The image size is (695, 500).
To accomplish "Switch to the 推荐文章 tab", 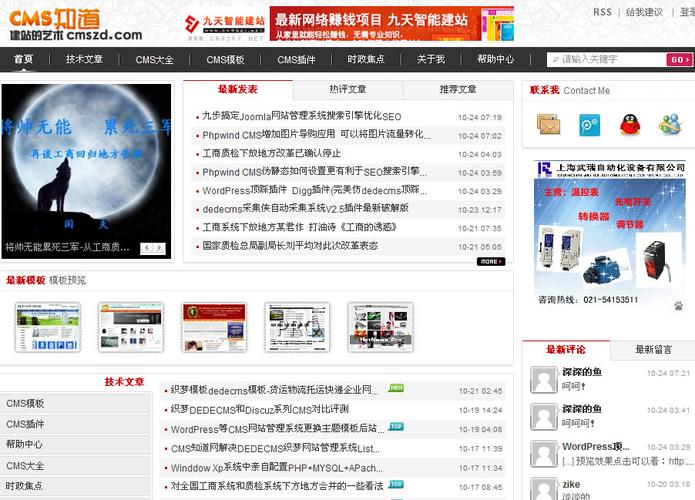I will 458,90.
